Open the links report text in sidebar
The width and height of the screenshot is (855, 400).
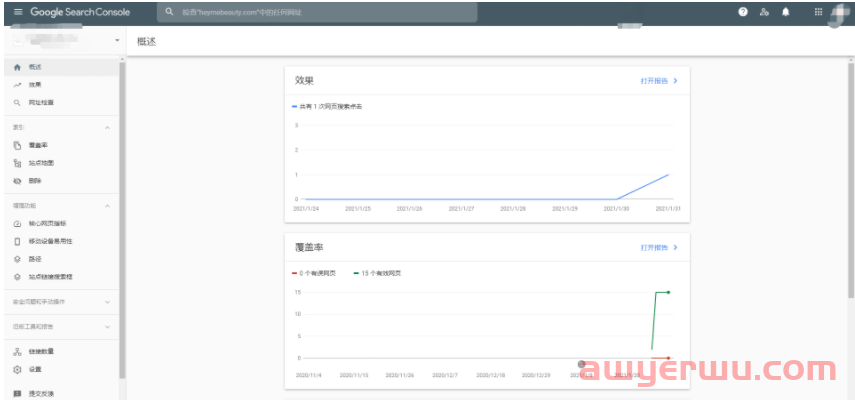41,351
